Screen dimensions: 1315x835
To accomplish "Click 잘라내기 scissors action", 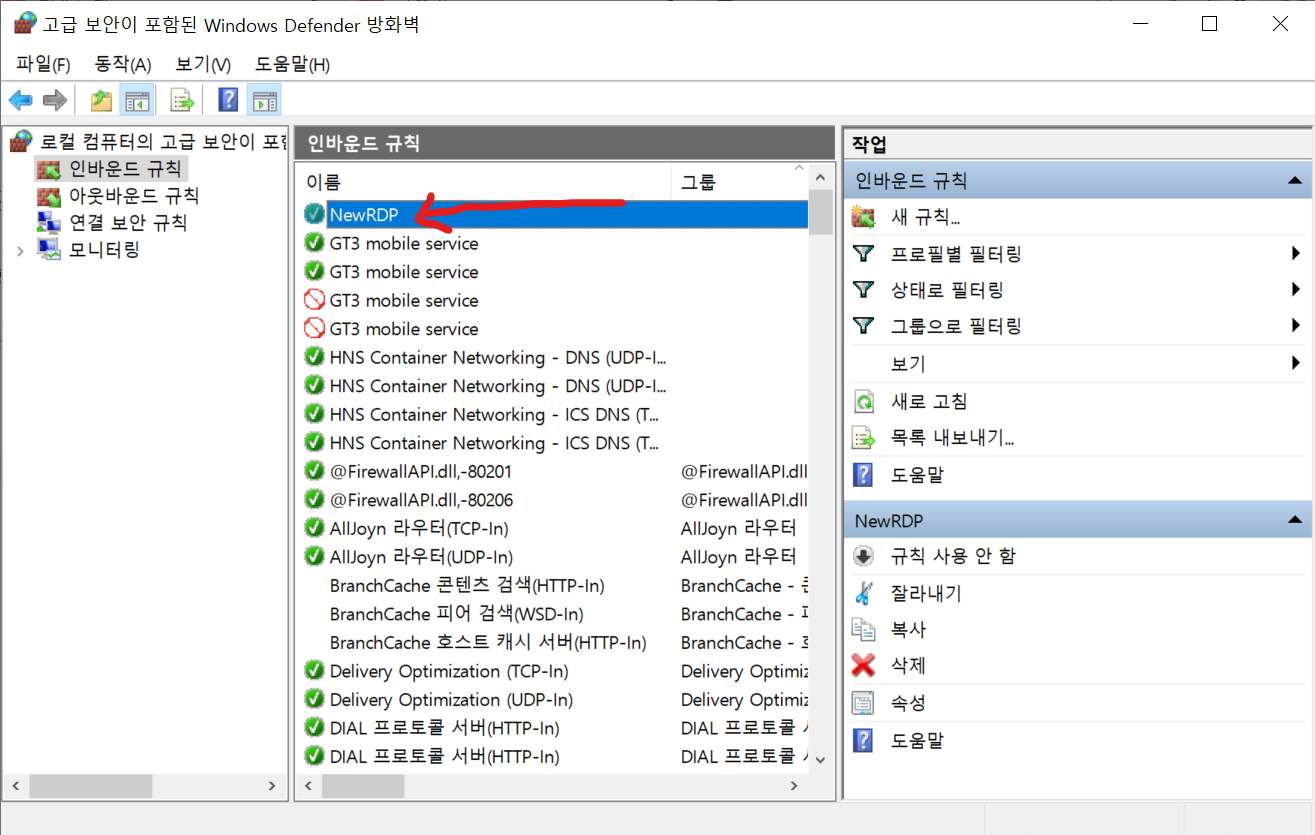I will 926,593.
